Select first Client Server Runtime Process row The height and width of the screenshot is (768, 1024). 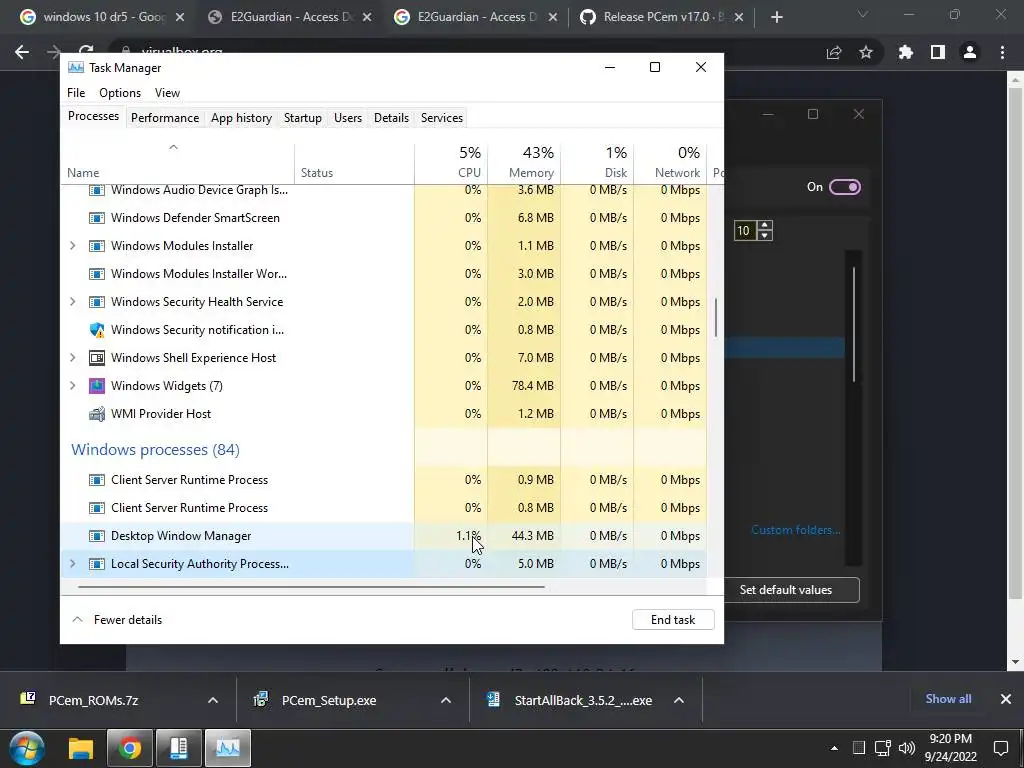[x=385, y=480]
